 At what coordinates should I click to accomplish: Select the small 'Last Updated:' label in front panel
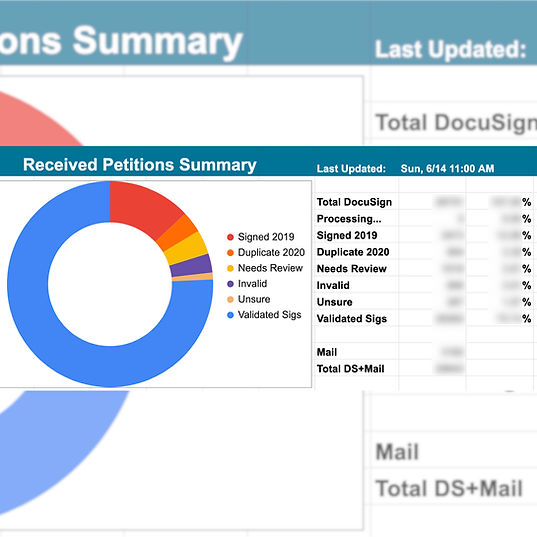351,169
